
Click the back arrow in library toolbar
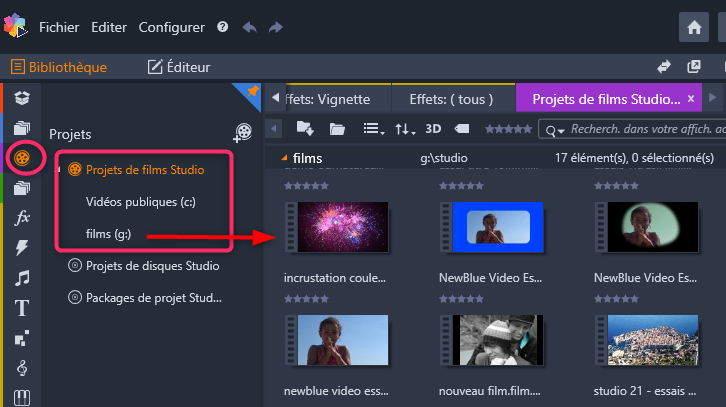274,129
